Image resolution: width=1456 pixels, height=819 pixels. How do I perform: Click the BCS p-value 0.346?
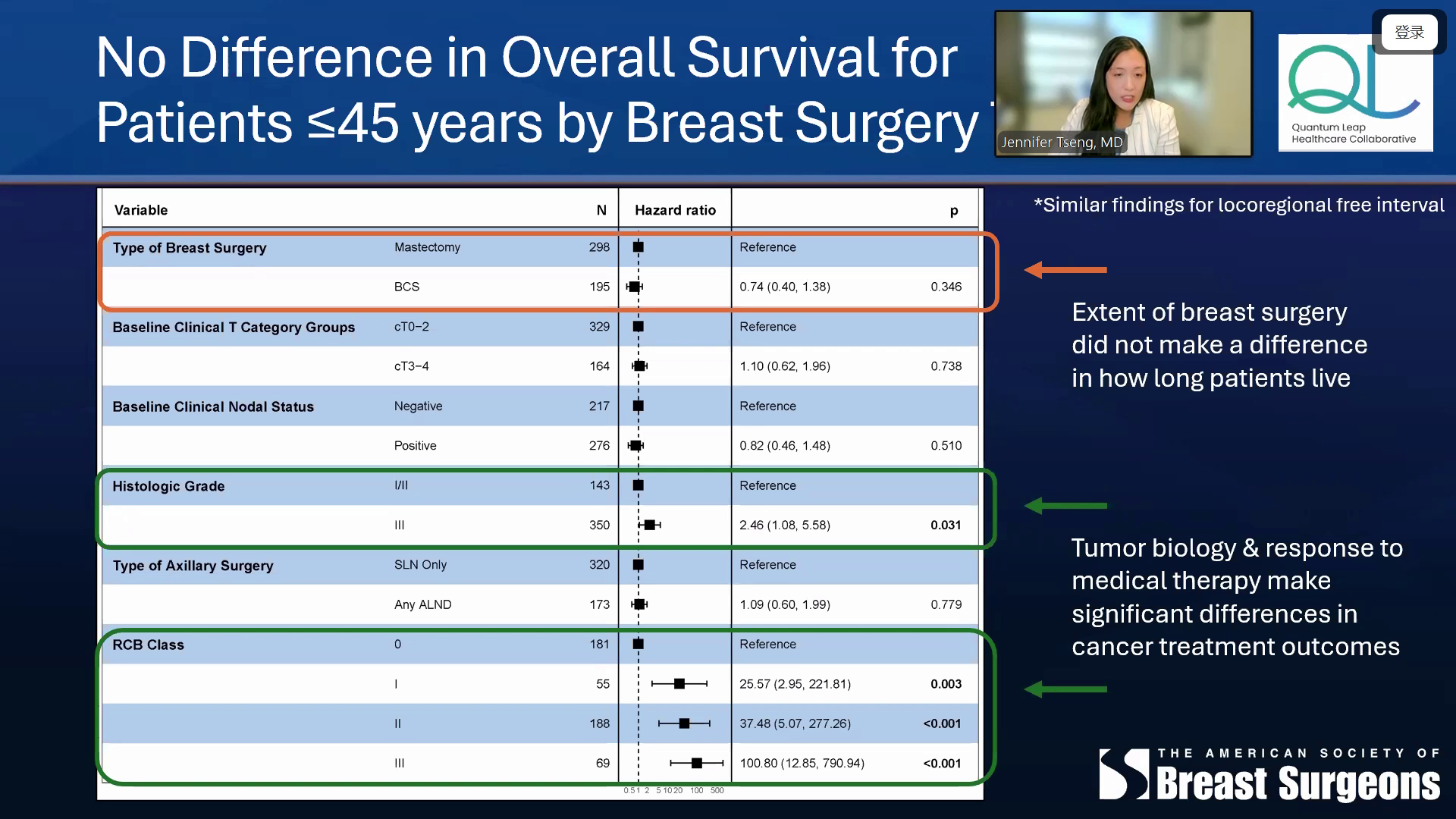pos(946,287)
